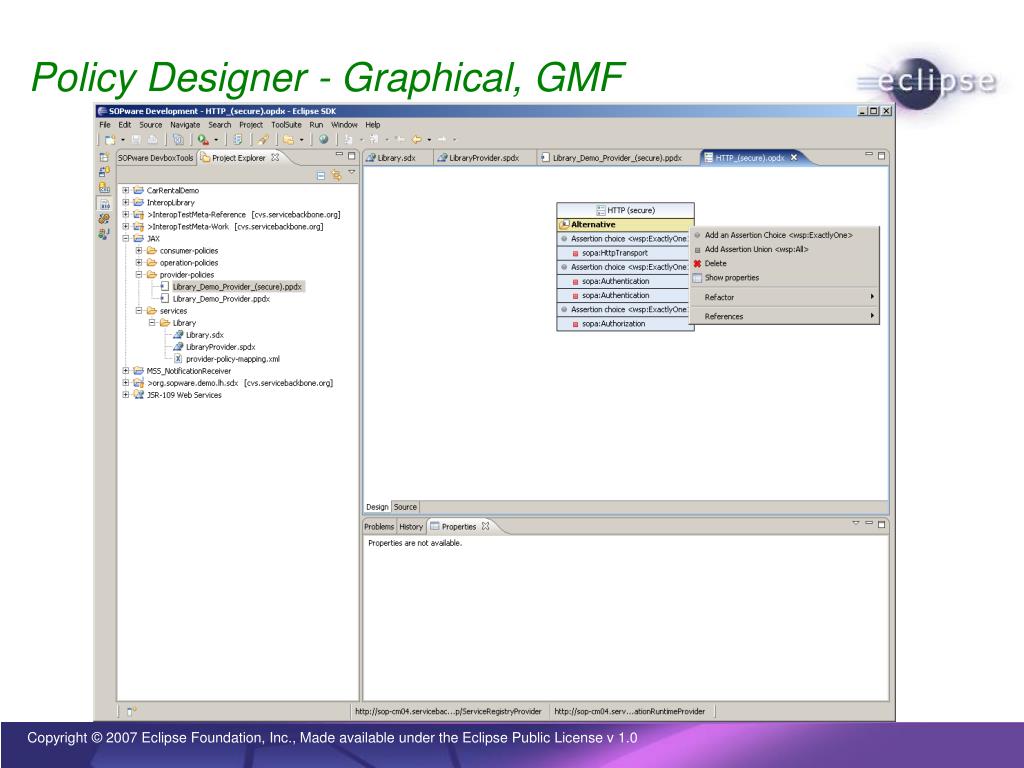
Task: Collapse the provider-policies folder
Action: (139, 275)
